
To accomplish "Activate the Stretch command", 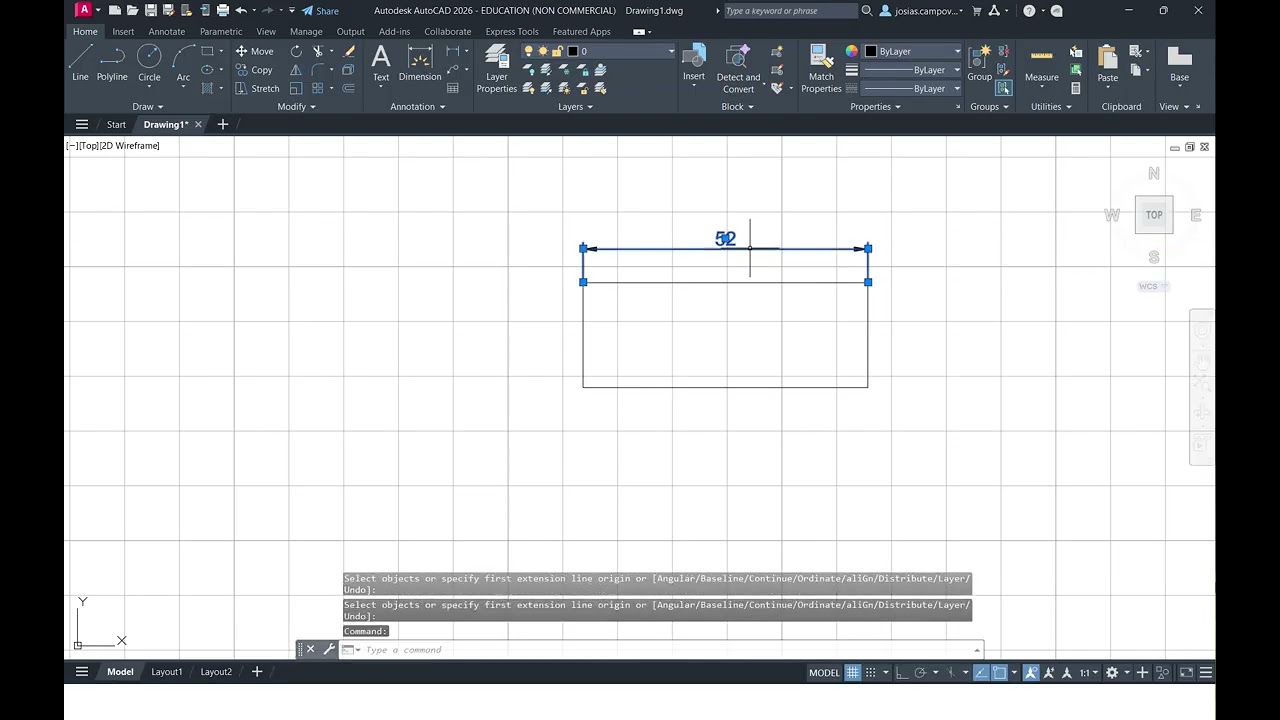I will coord(257,88).
